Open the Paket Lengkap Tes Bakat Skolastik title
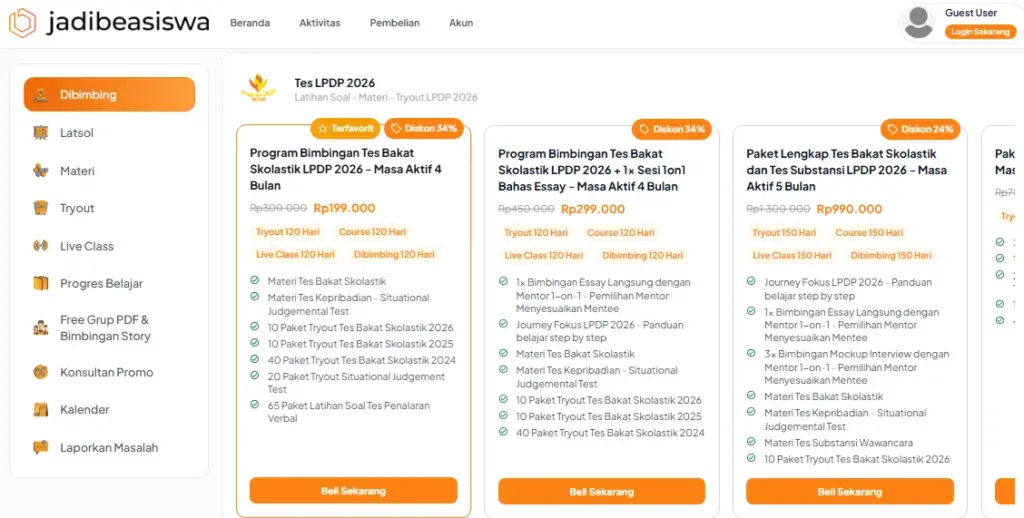1024x518 pixels. (x=846, y=170)
